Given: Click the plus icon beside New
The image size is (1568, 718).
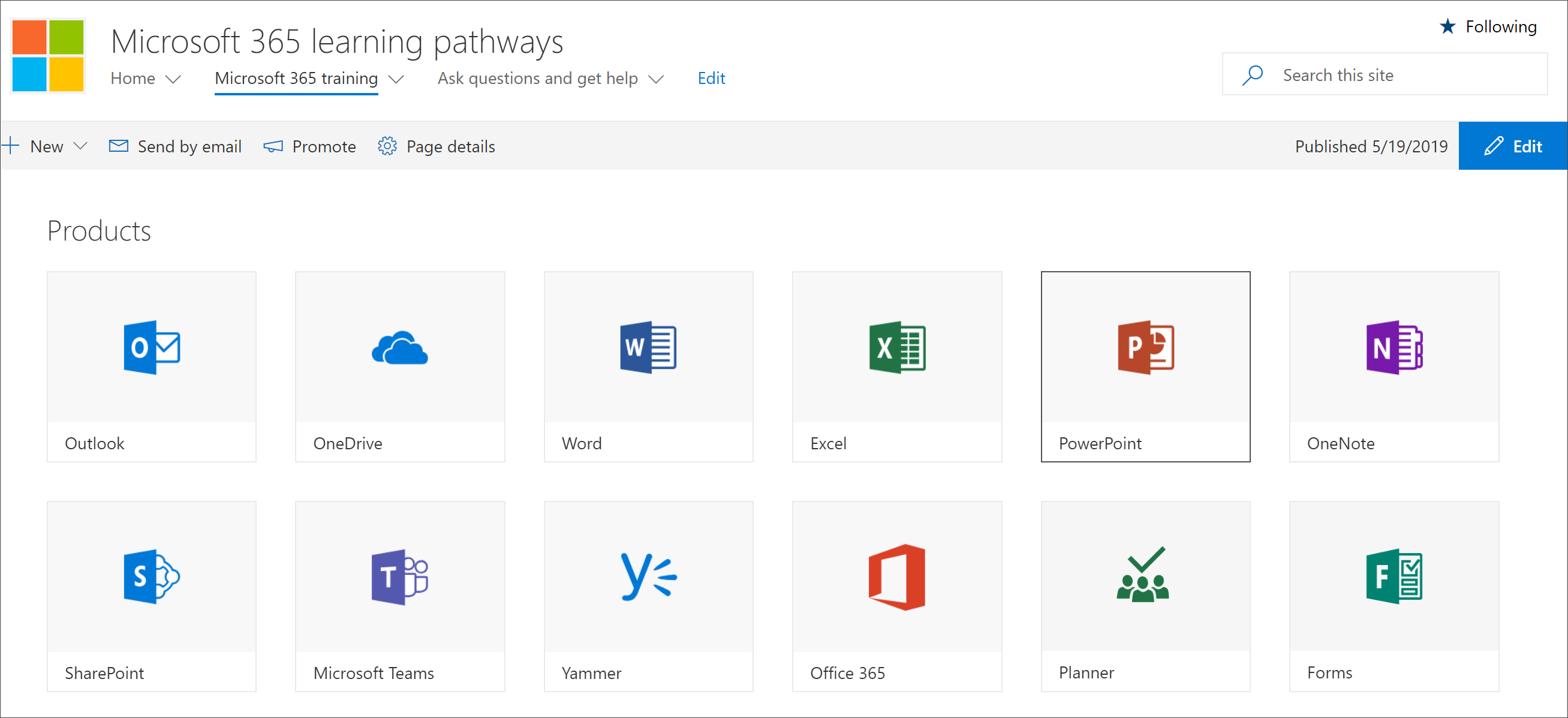Looking at the screenshot, I should point(11,146).
